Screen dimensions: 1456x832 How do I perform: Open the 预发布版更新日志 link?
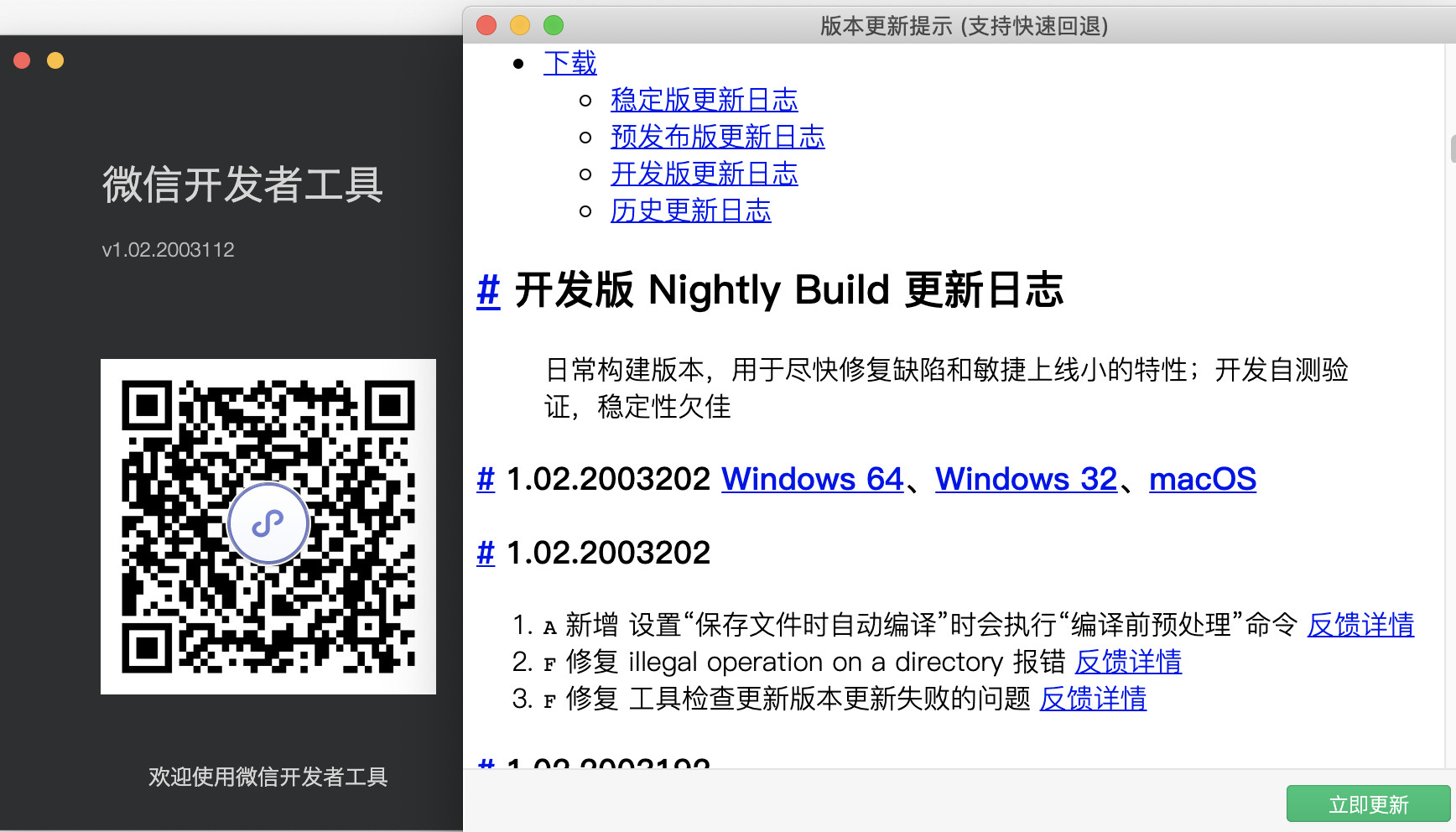coord(718,137)
